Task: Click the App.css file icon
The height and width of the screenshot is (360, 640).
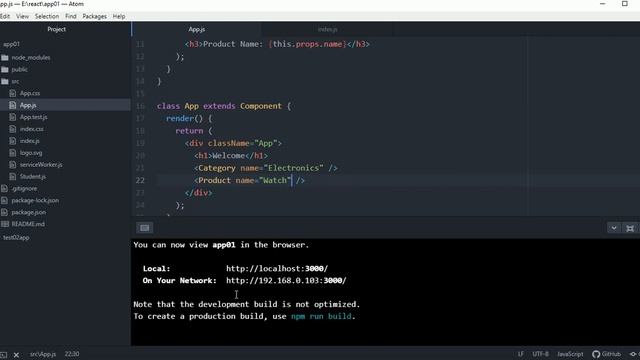Action: point(13,93)
